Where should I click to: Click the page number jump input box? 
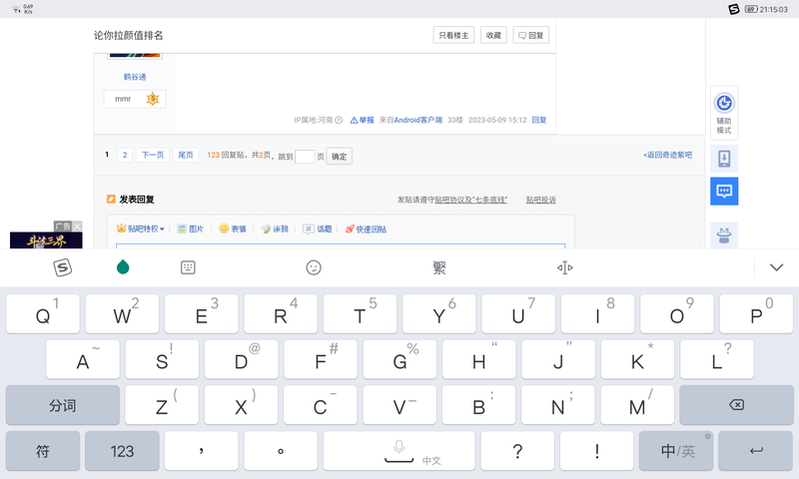[x=305, y=156]
